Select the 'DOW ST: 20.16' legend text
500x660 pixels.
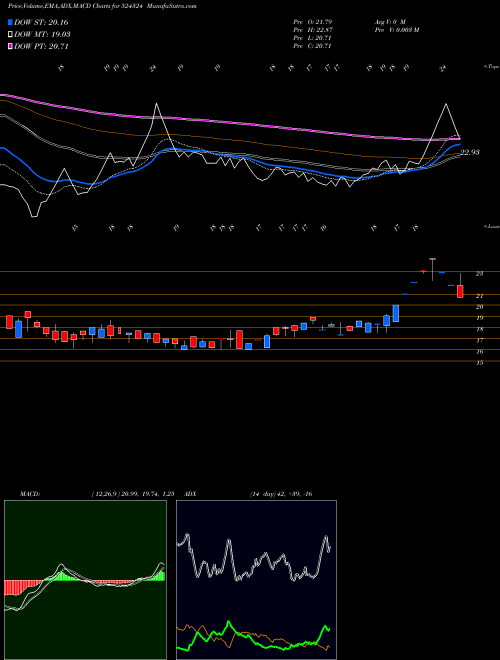pos(41,22)
